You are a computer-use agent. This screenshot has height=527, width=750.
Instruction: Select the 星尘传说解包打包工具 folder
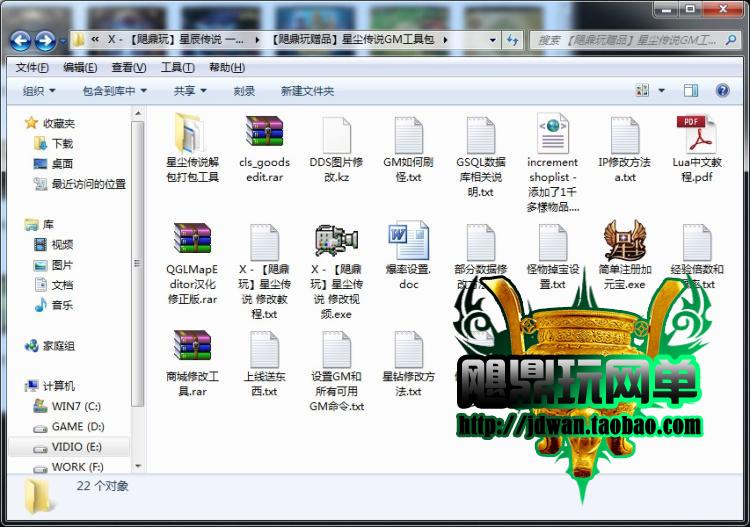(x=192, y=135)
